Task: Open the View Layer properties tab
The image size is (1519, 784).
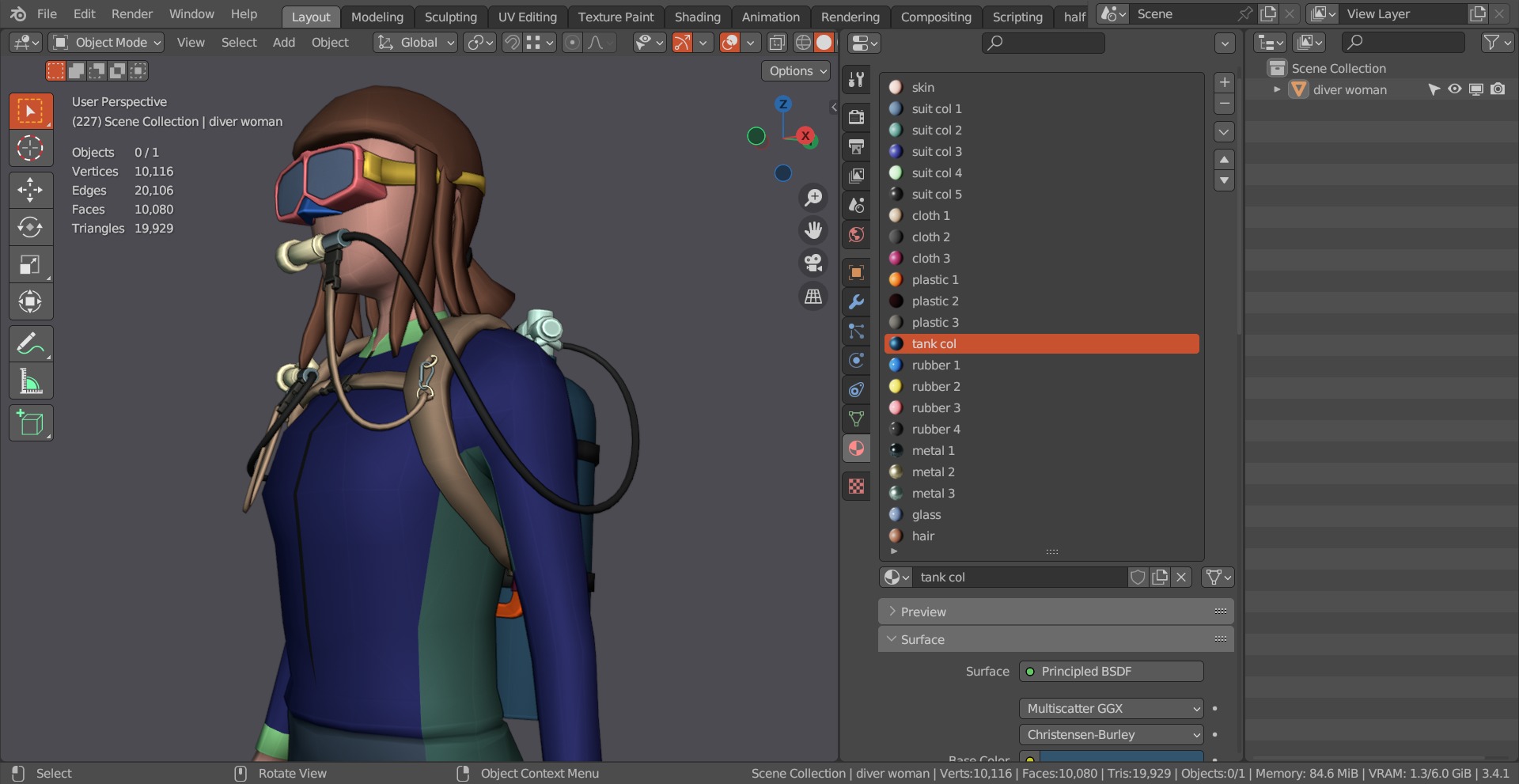Action: (x=856, y=176)
